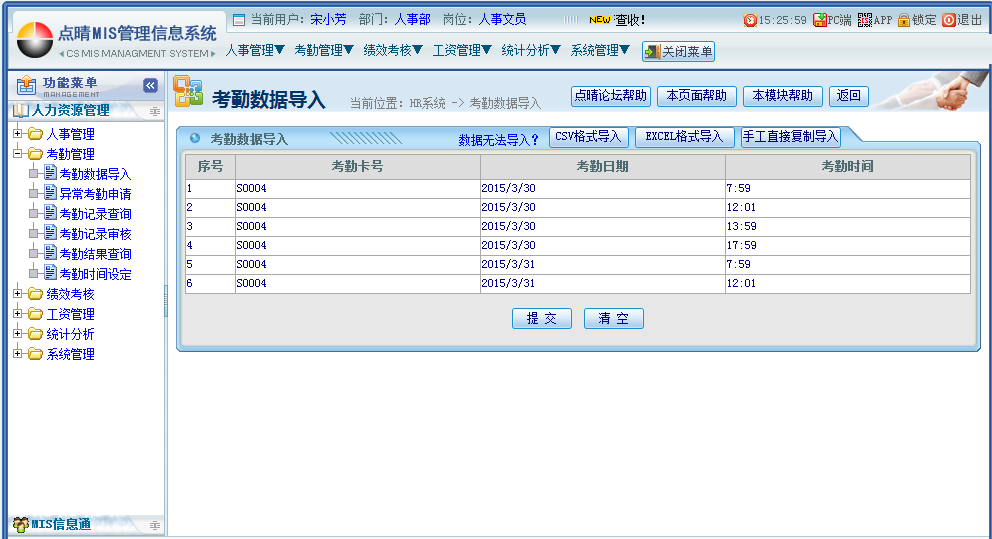Click the MIS信息通 icon at bottom left

pos(20,524)
